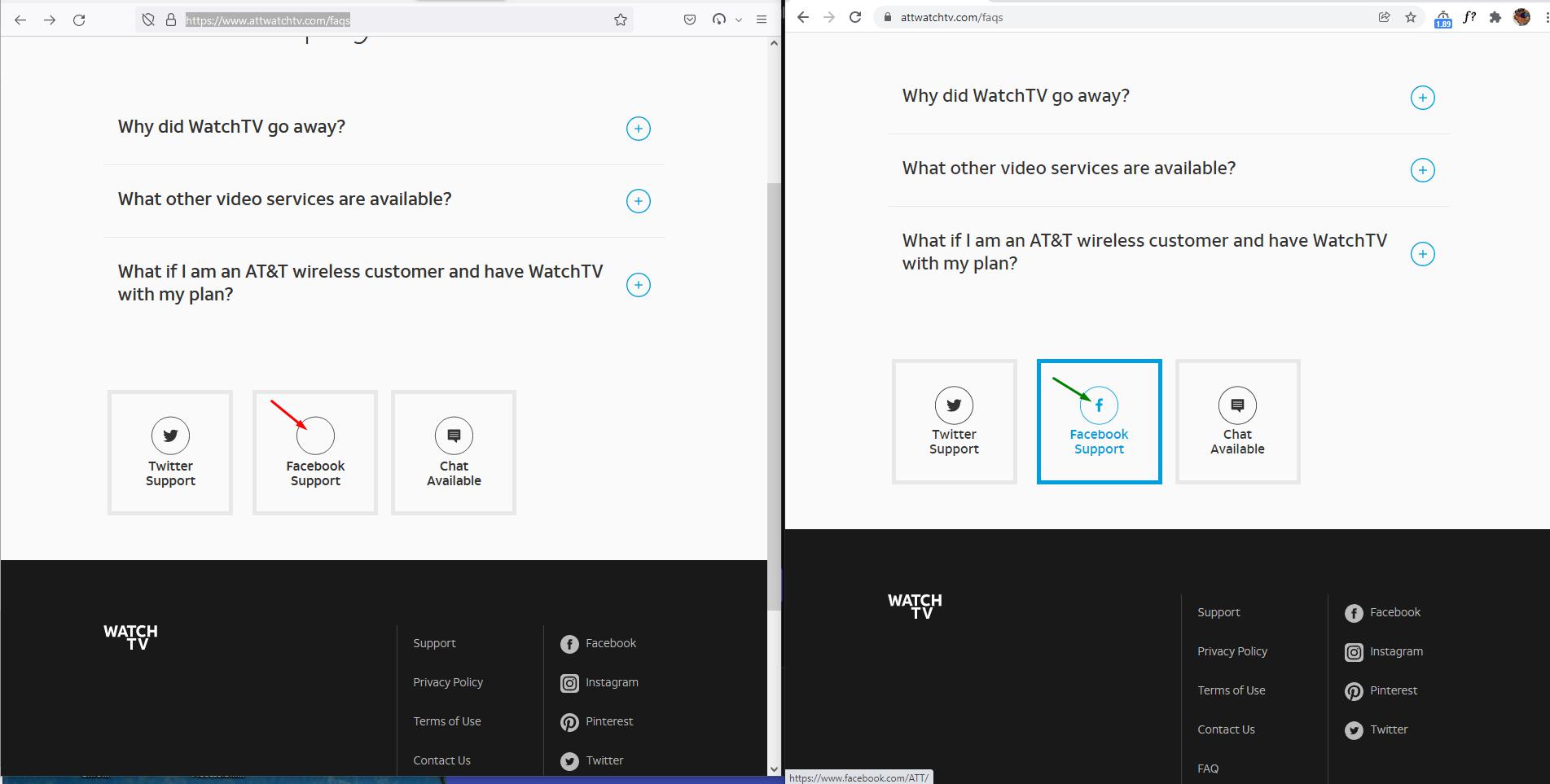The height and width of the screenshot is (784, 1550).
Task: Open dropdown arrow next to Firefox extension icon
Action: pyautogui.click(x=739, y=20)
